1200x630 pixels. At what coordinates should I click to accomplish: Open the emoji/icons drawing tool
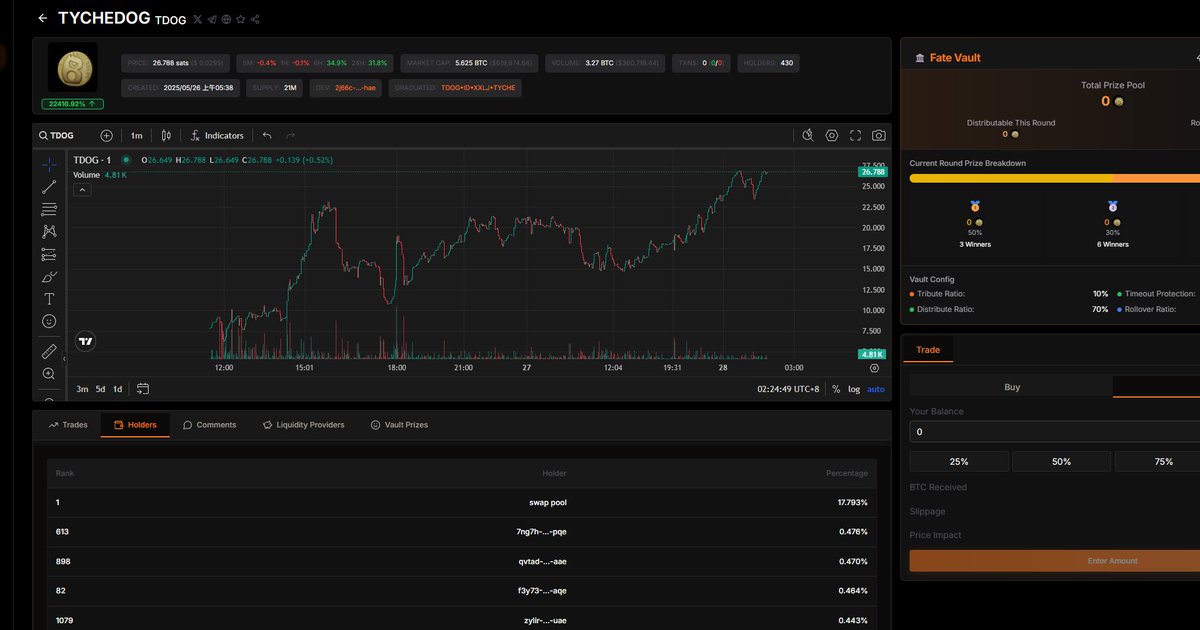pyautogui.click(x=49, y=322)
